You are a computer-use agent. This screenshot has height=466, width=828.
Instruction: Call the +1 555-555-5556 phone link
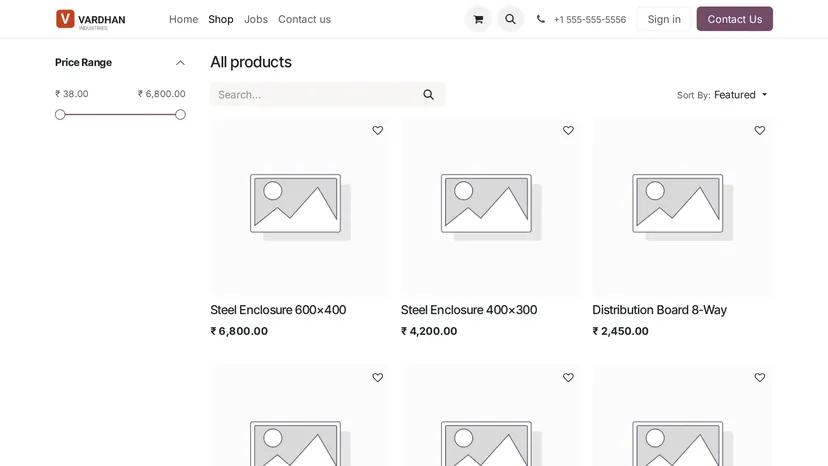point(589,20)
